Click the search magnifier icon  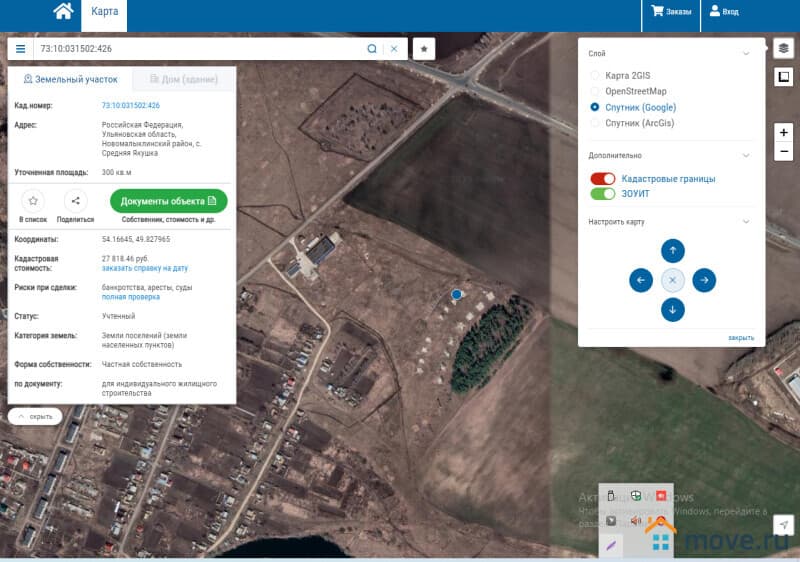(x=372, y=48)
